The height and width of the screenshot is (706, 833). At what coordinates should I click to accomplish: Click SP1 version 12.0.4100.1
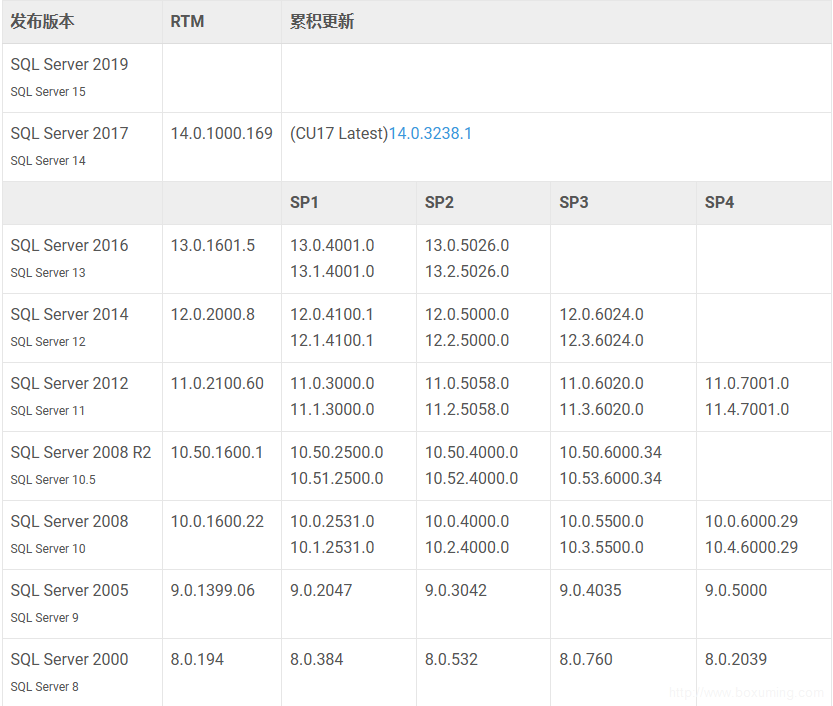tap(332, 314)
